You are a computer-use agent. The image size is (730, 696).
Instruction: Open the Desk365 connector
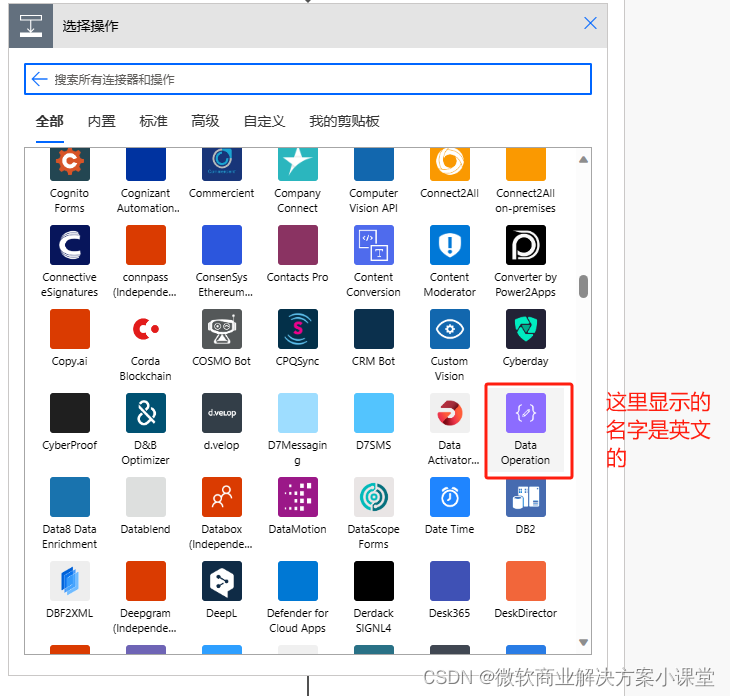[450, 581]
